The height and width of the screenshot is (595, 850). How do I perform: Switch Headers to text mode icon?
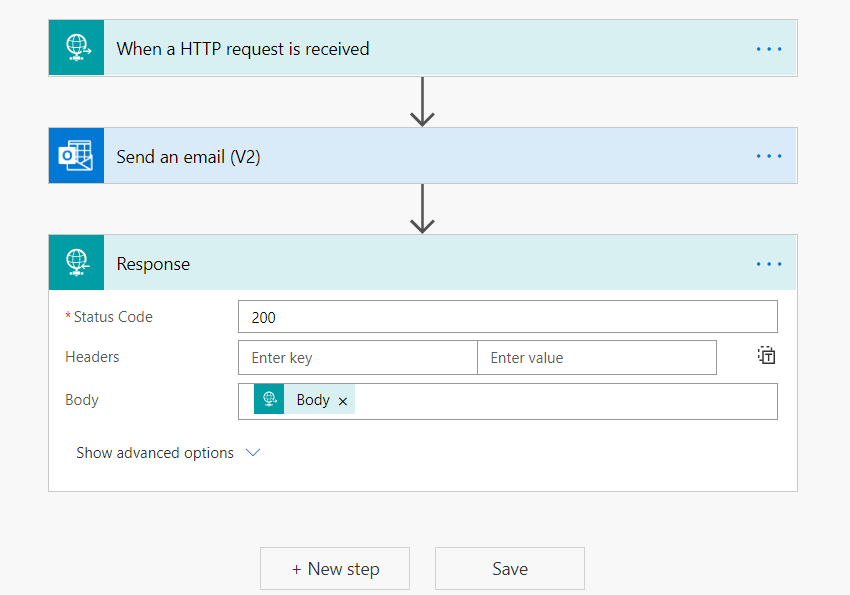tap(766, 356)
